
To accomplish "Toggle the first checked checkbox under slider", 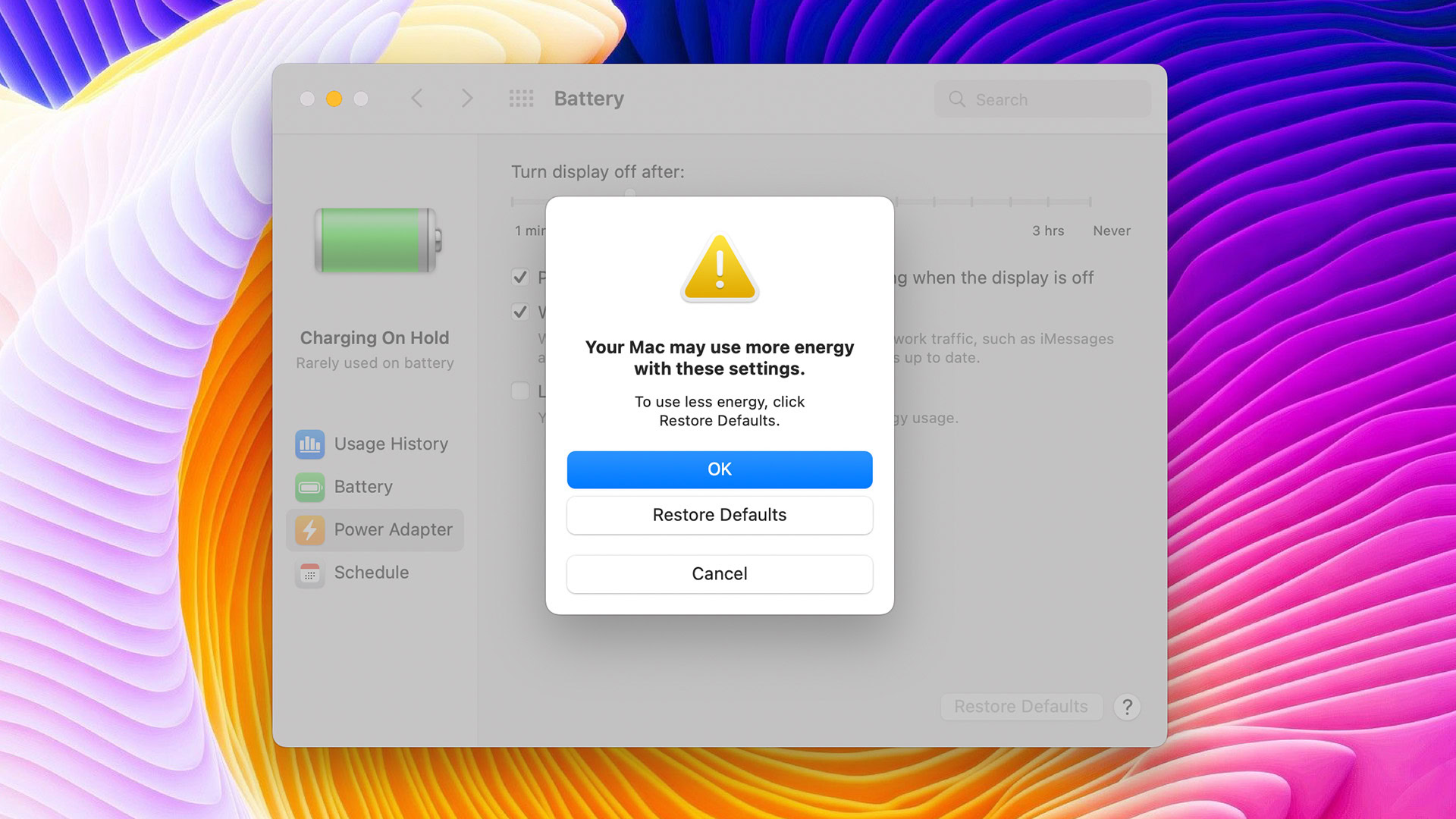I will click(520, 278).
